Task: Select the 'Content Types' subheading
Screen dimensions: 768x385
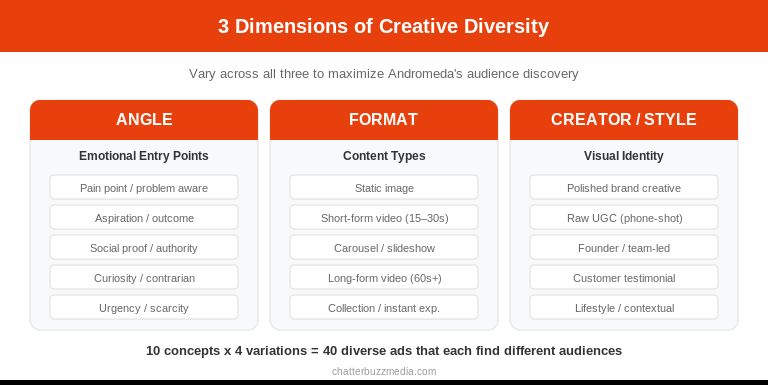Action: (x=384, y=156)
